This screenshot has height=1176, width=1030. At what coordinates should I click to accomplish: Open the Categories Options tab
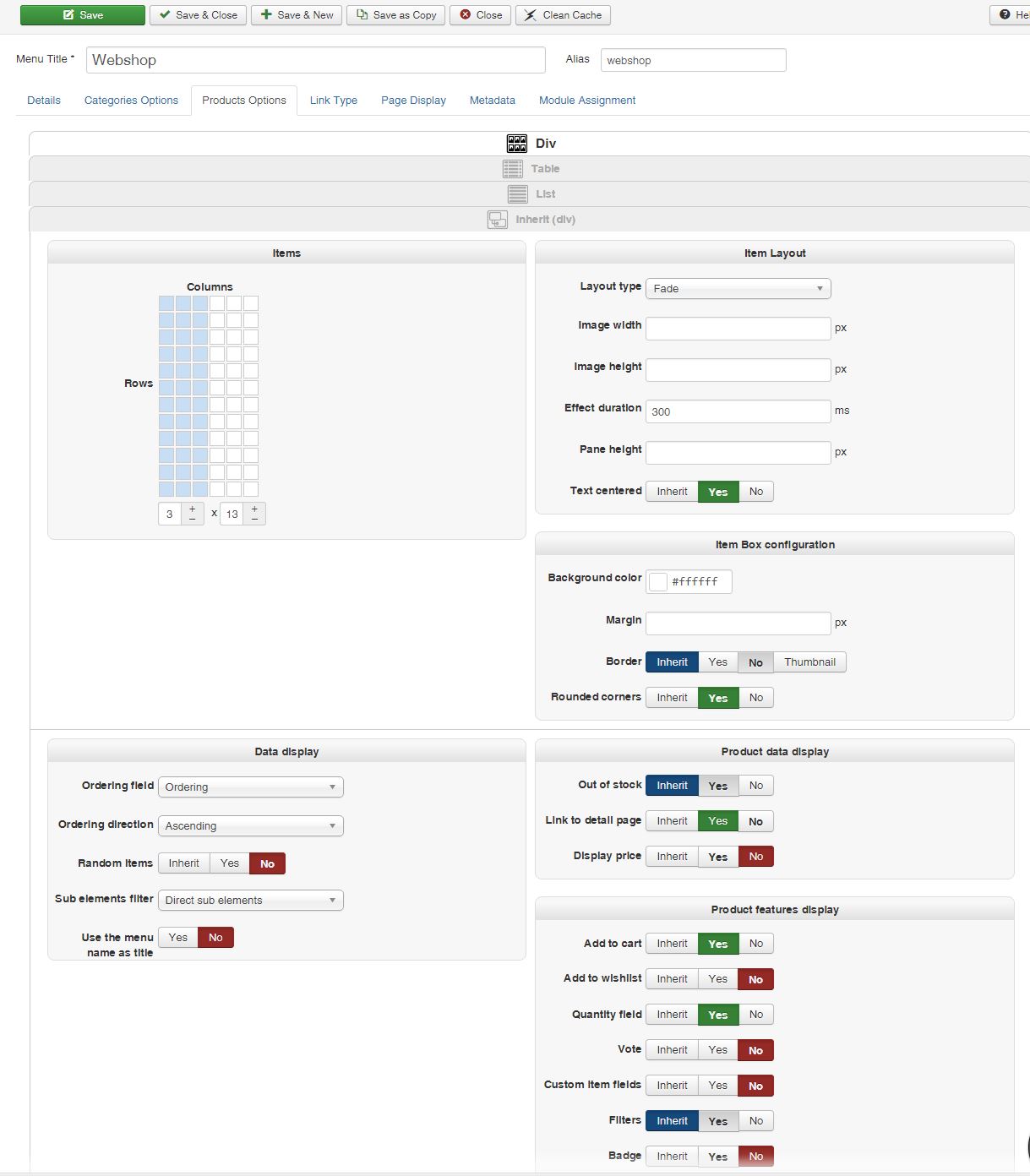click(x=131, y=101)
